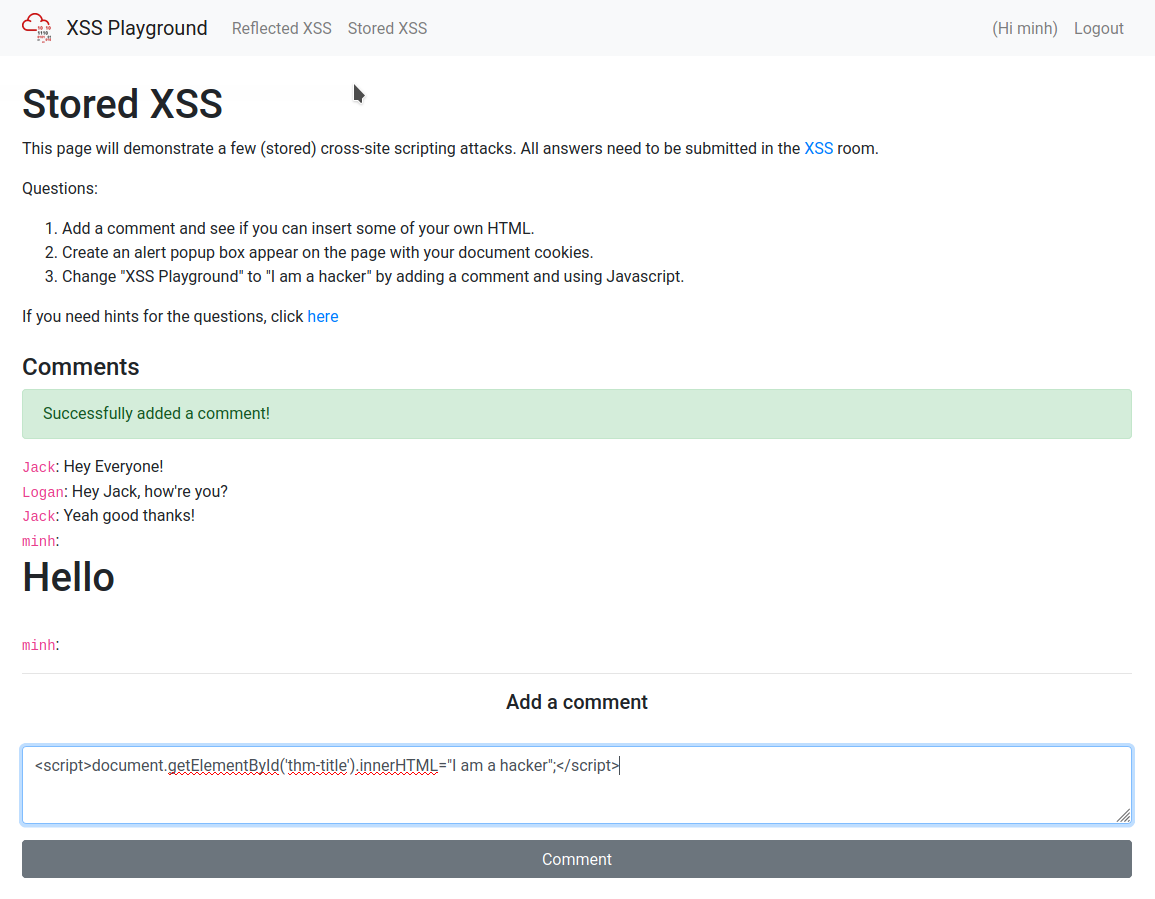1155x899 pixels.
Task: Click the "Stored XSS" page heading
Action: click(x=122, y=104)
